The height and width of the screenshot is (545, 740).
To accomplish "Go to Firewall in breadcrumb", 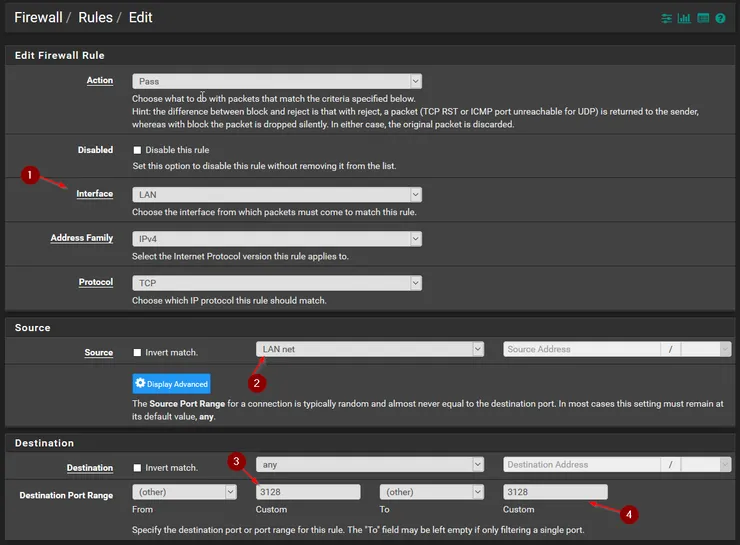I will coord(37,18).
